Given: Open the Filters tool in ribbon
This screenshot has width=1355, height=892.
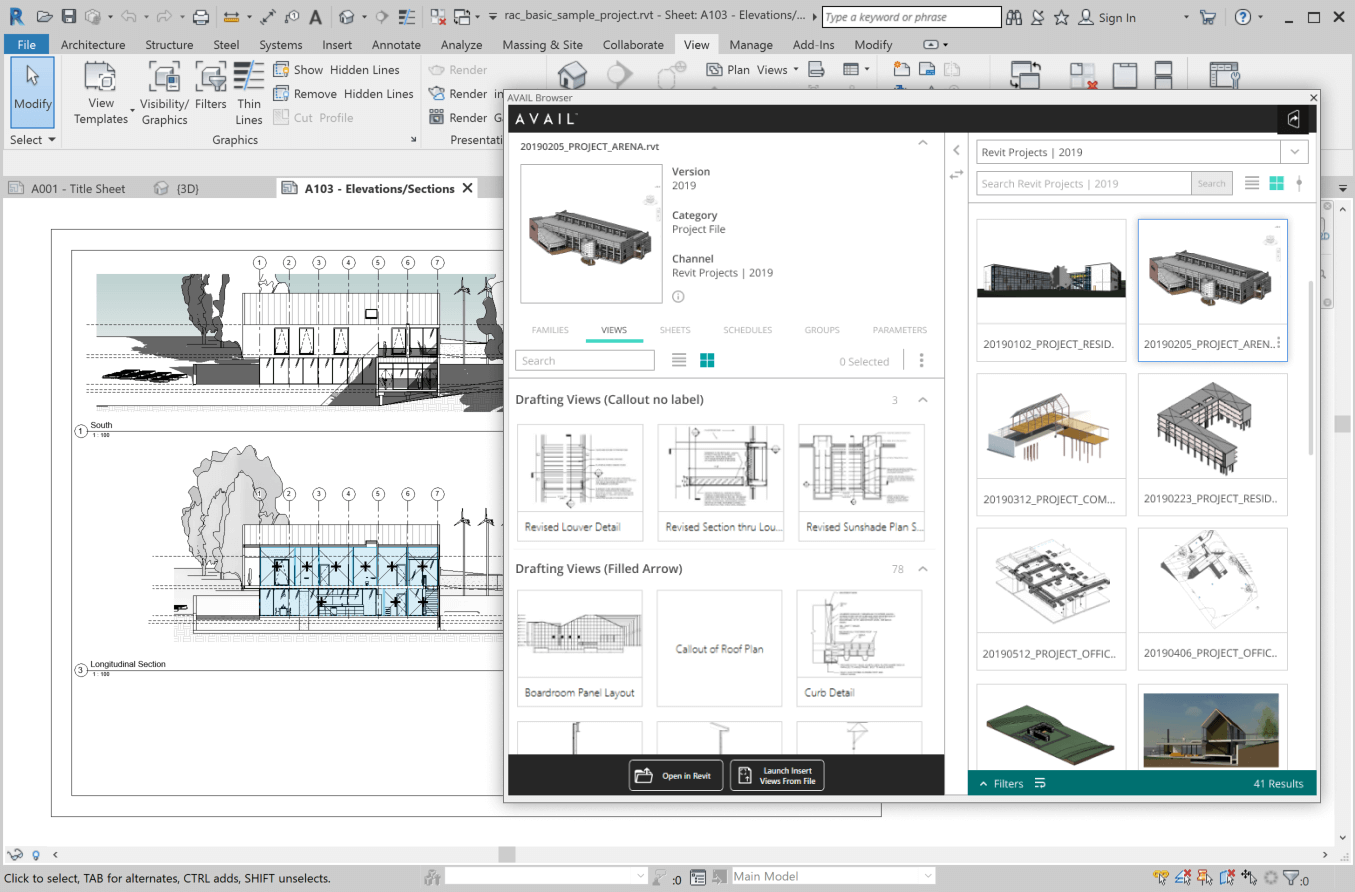Looking at the screenshot, I should coord(211,86).
